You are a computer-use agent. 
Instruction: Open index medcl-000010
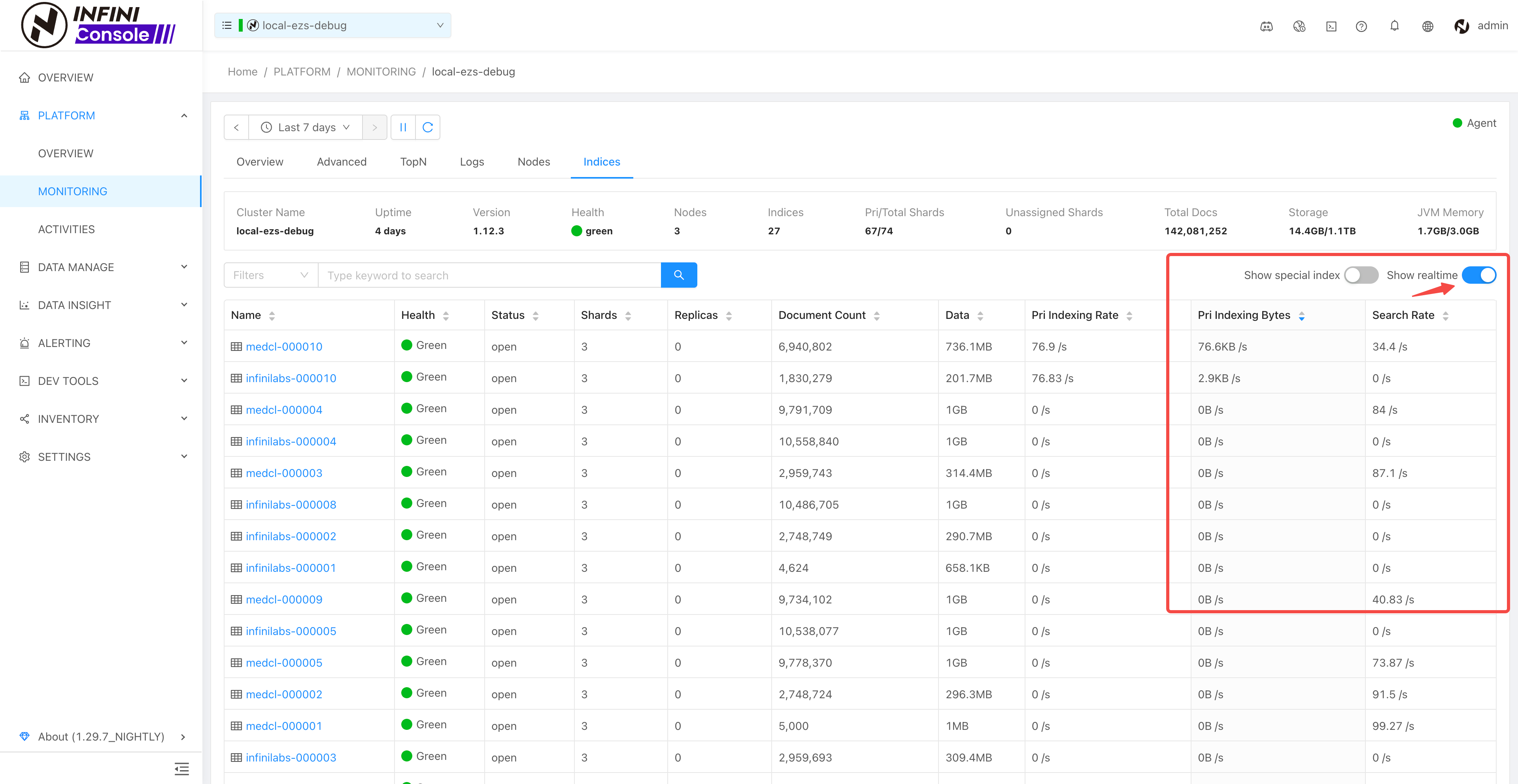pos(284,346)
